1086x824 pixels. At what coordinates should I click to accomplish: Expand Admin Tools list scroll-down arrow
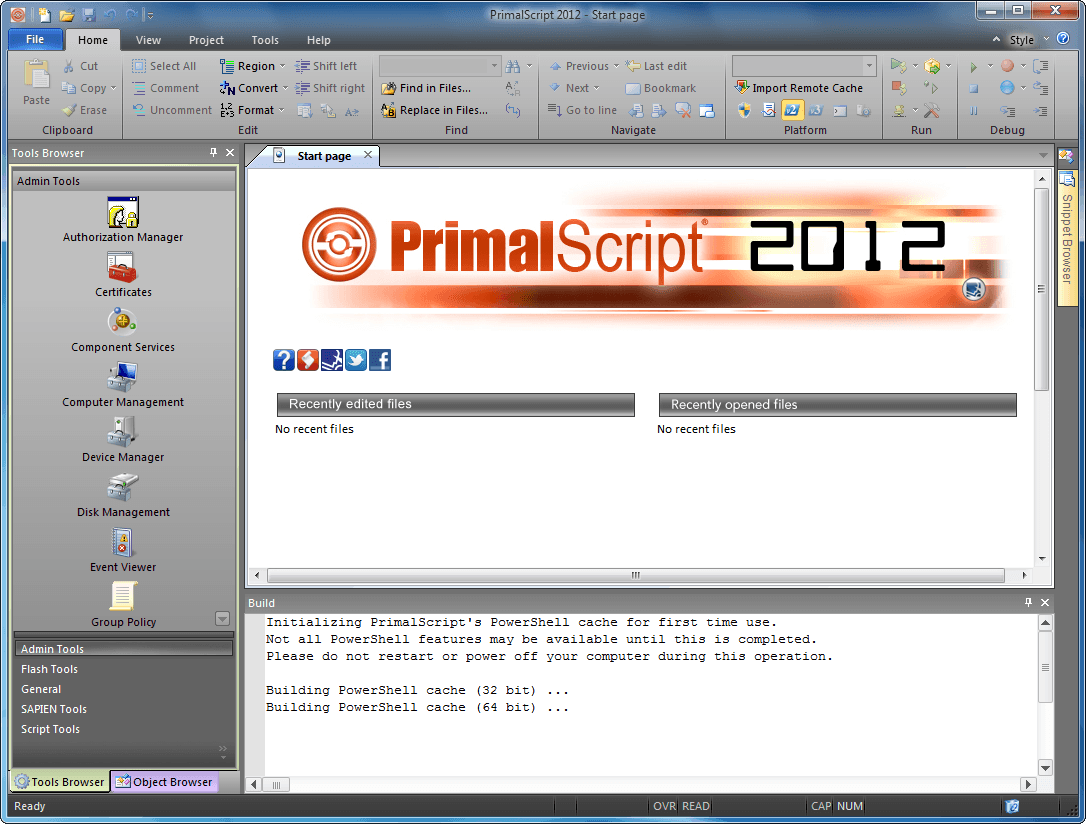[222, 618]
